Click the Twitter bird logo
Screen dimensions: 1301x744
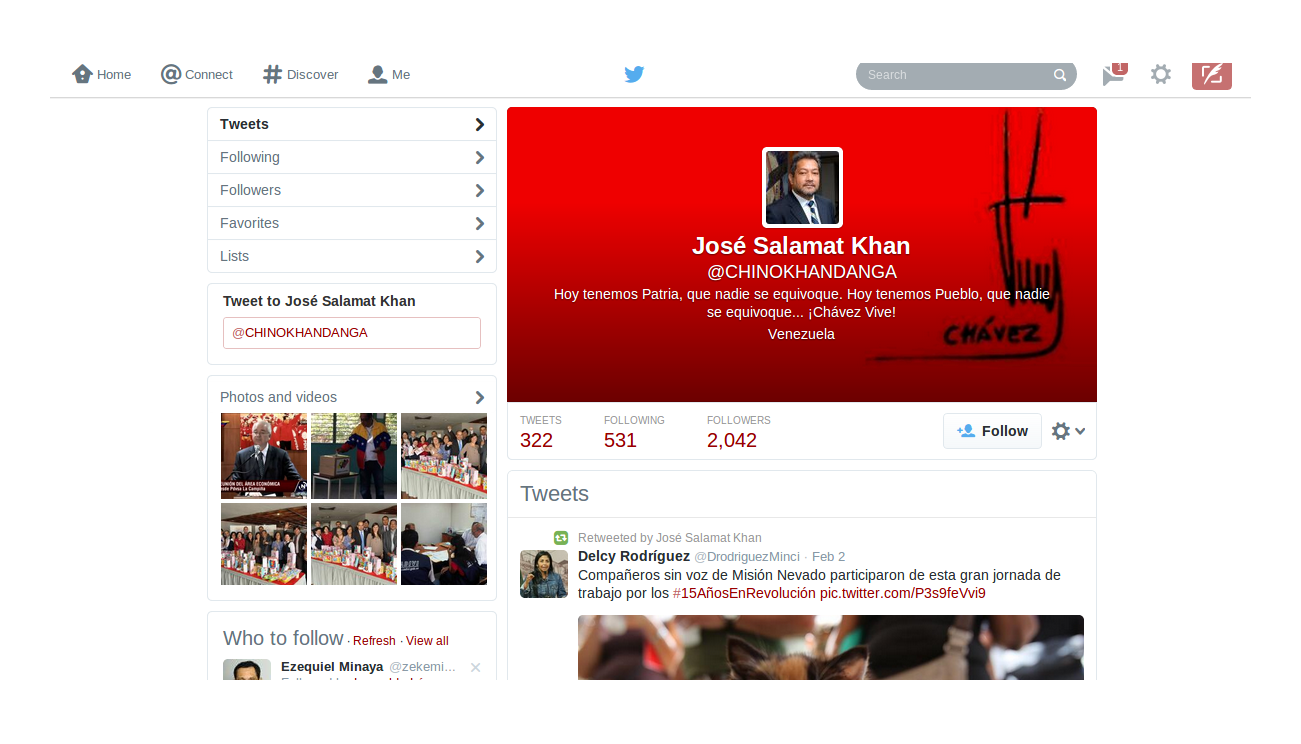click(x=634, y=74)
